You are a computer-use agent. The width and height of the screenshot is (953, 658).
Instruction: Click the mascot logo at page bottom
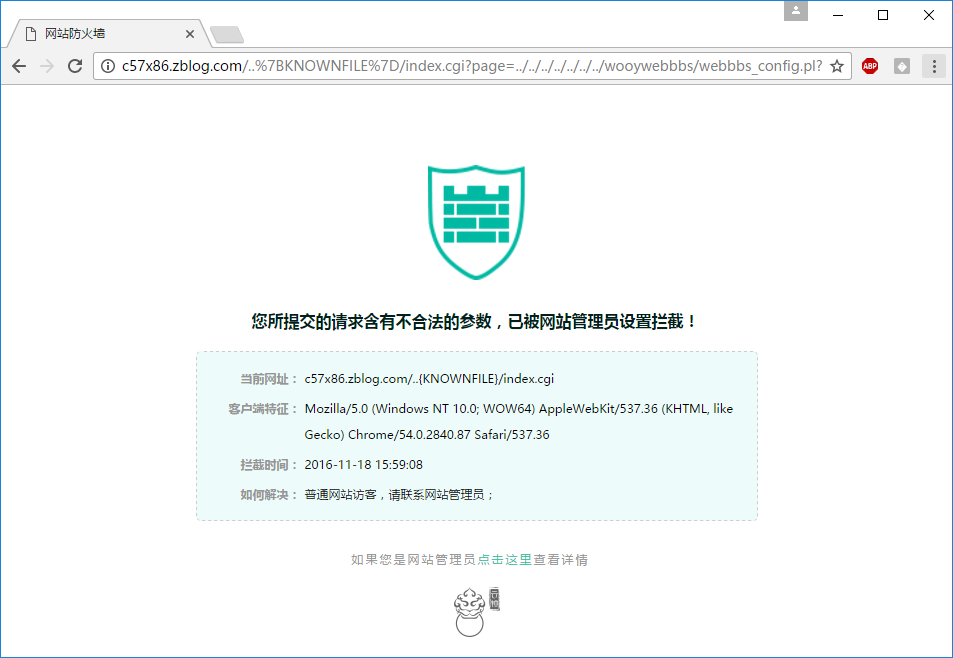476,612
